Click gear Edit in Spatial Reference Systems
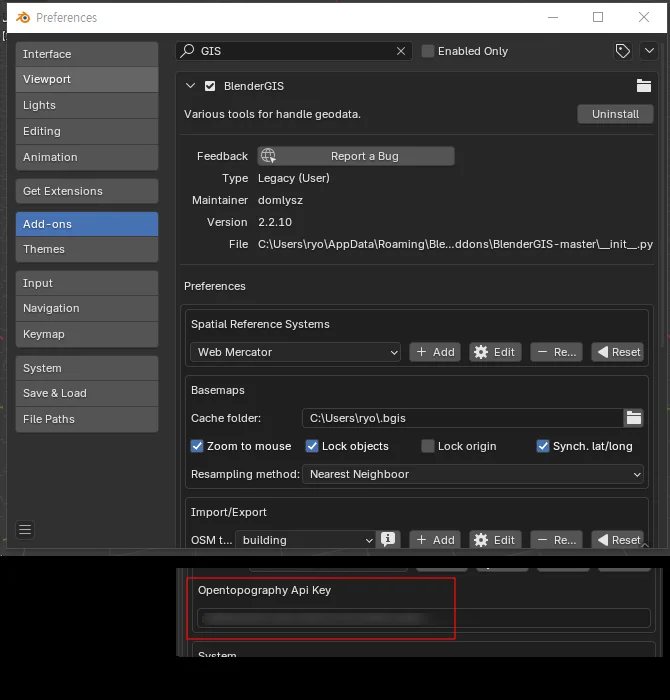The width and height of the screenshot is (670, 700). 495,352
